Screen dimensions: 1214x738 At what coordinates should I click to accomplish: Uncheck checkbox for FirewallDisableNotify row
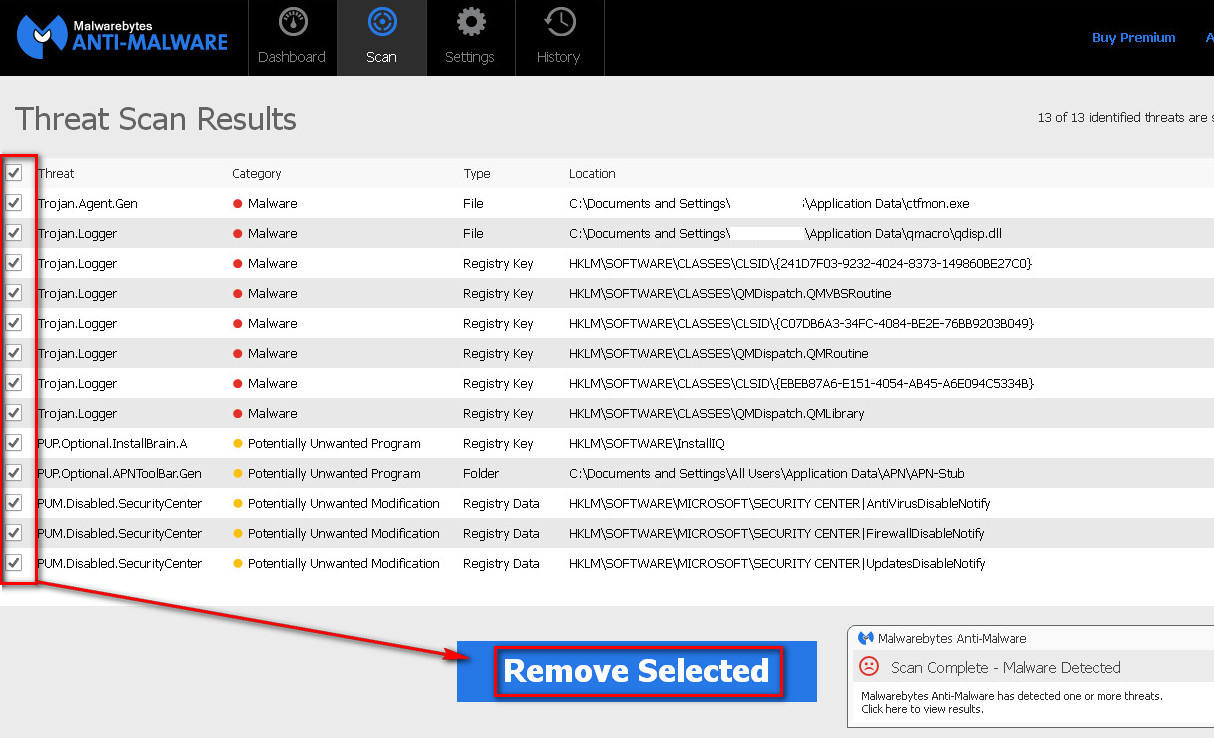coord(14,533)
